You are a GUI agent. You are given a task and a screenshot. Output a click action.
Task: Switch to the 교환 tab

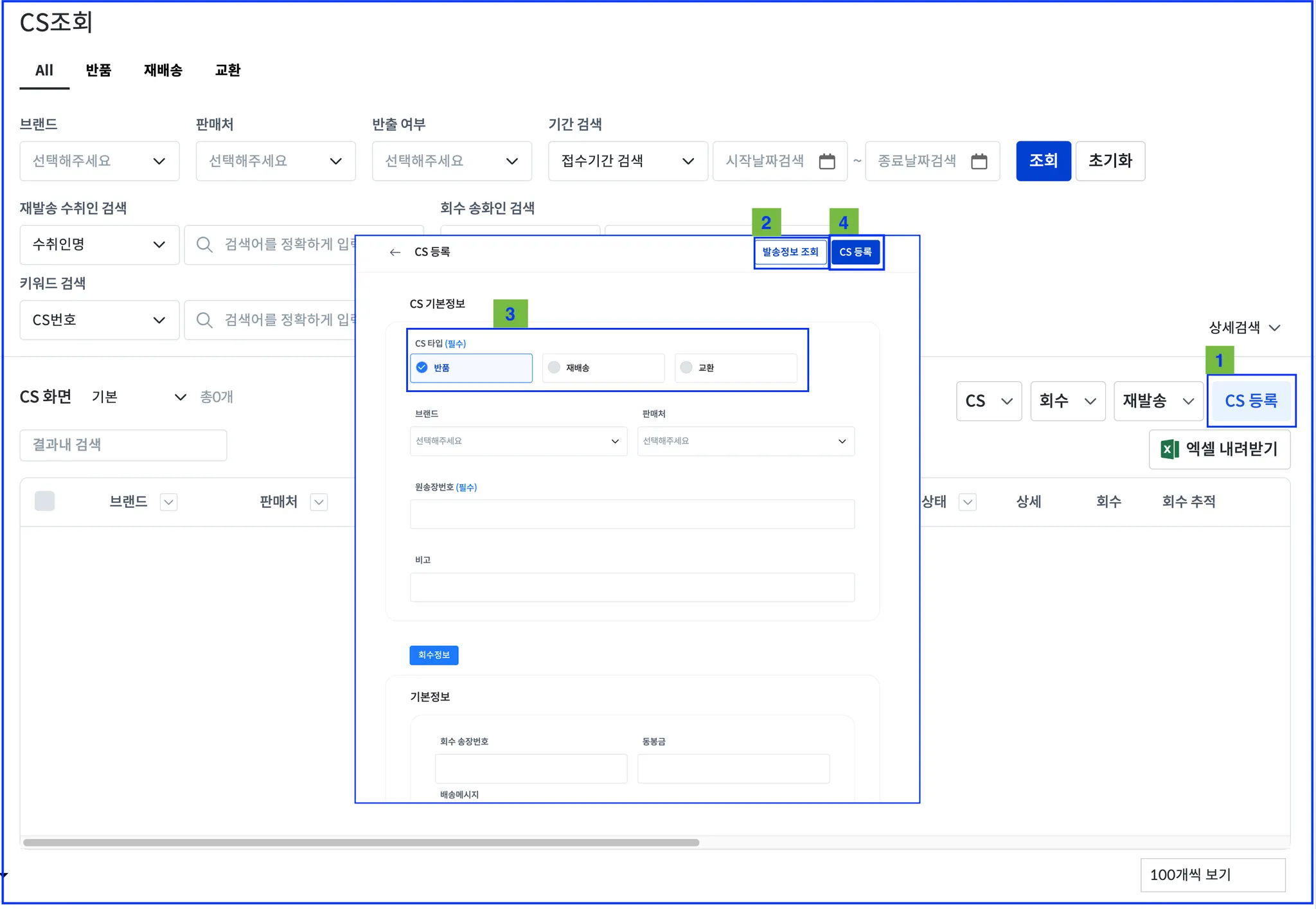(227, 70)
